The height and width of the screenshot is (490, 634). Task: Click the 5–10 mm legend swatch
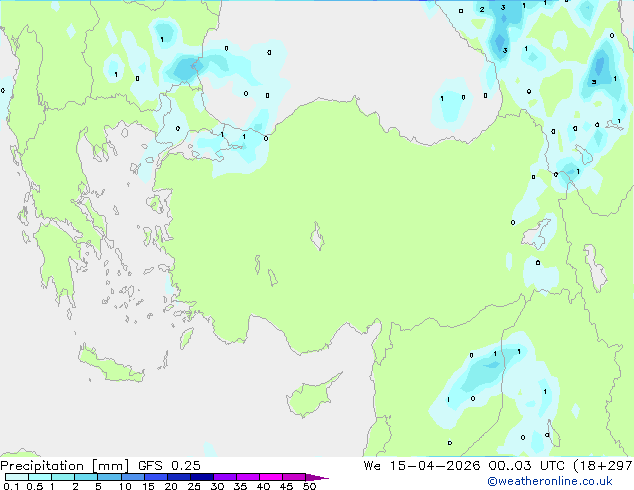click(109, 477)
